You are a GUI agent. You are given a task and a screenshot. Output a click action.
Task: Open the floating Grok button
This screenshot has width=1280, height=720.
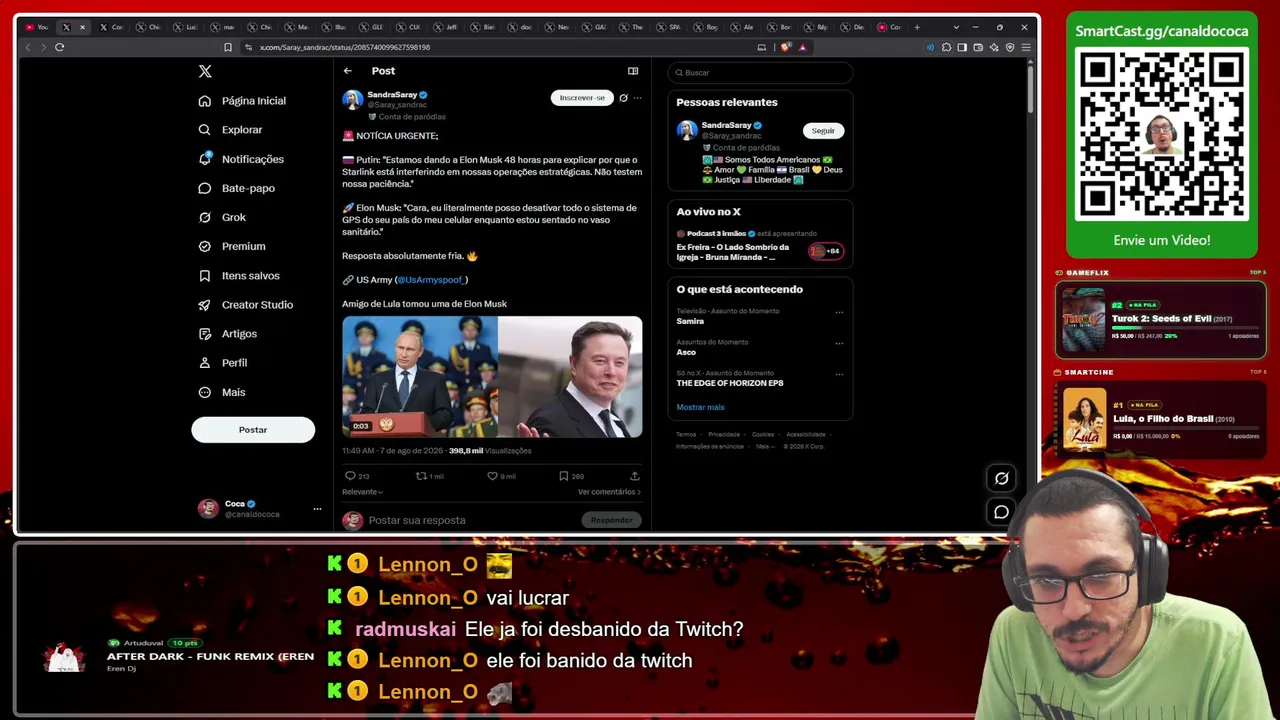1001,478
